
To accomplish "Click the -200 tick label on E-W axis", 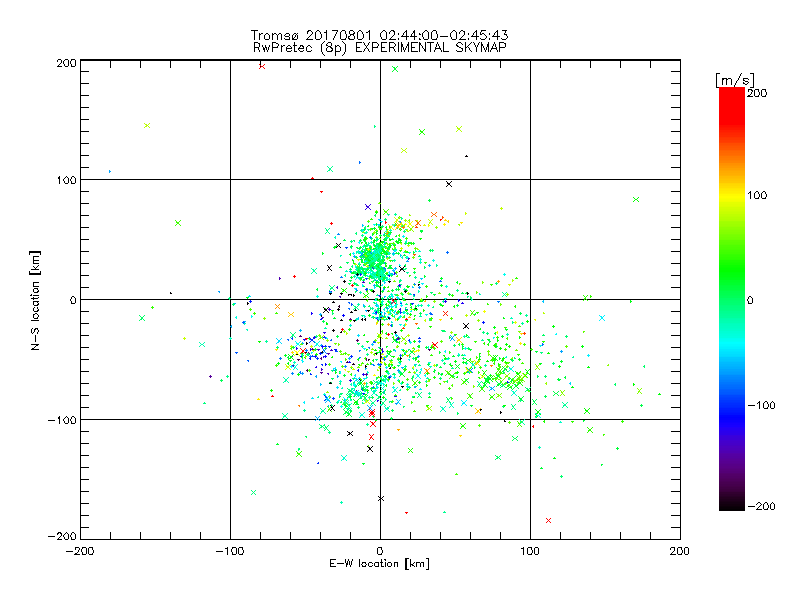I will tap(80, 551).
